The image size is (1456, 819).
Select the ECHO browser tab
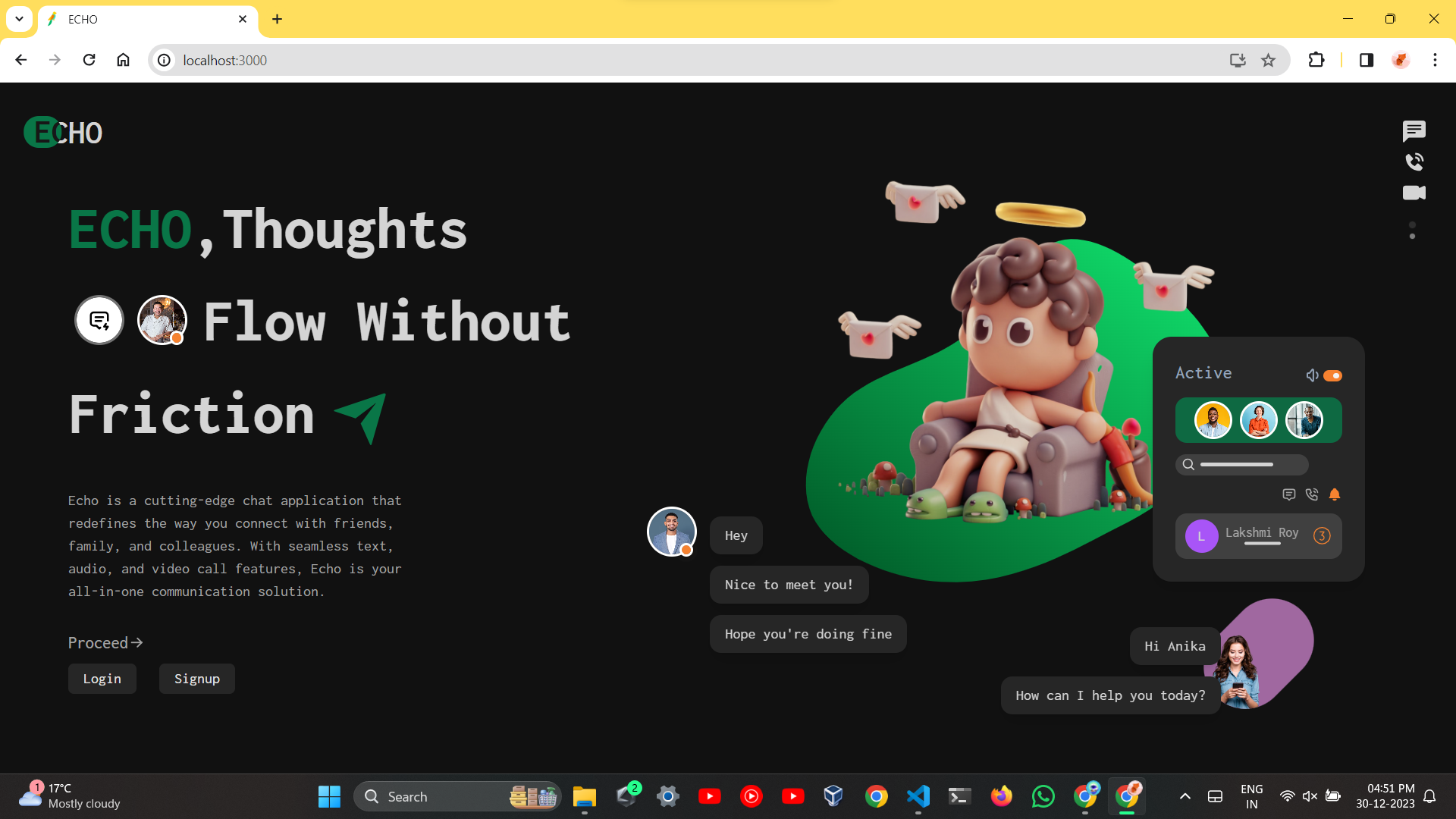(x=144, y=19)
